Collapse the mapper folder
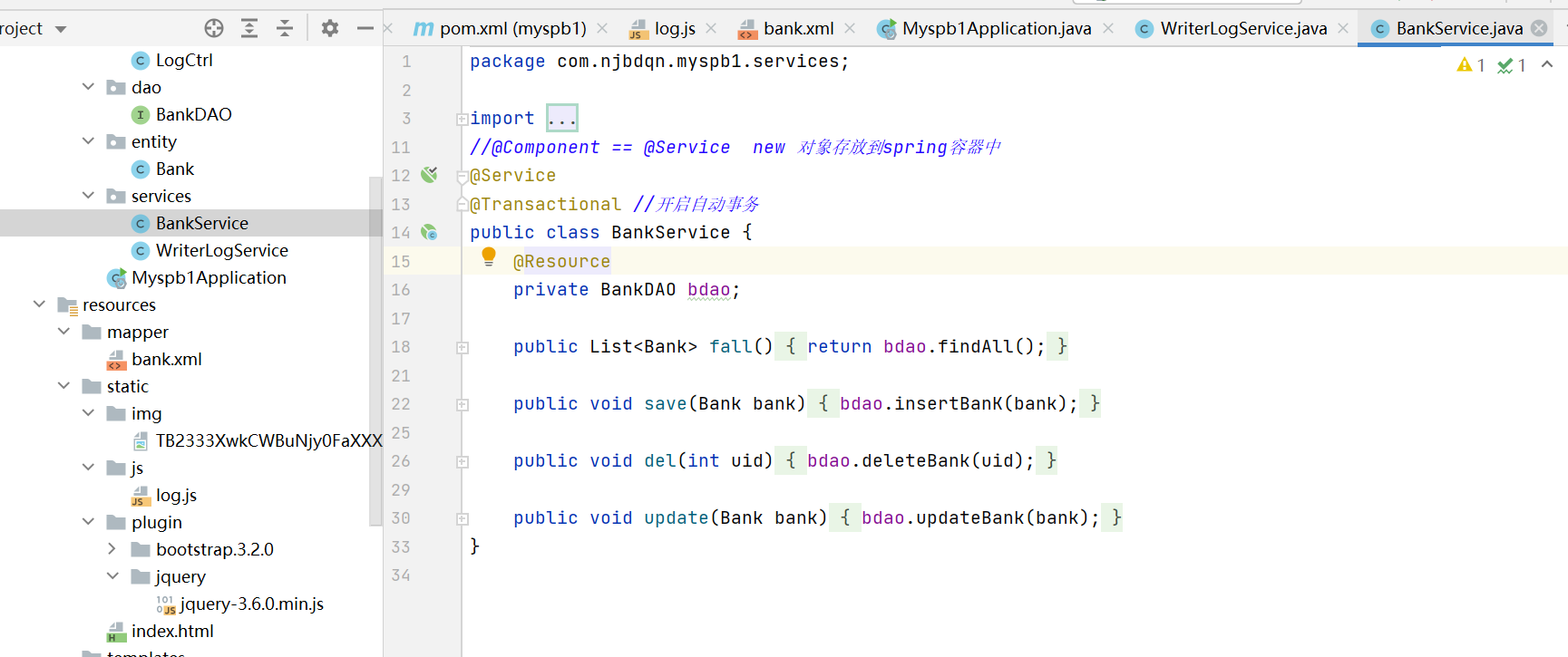 click(63, 332)
